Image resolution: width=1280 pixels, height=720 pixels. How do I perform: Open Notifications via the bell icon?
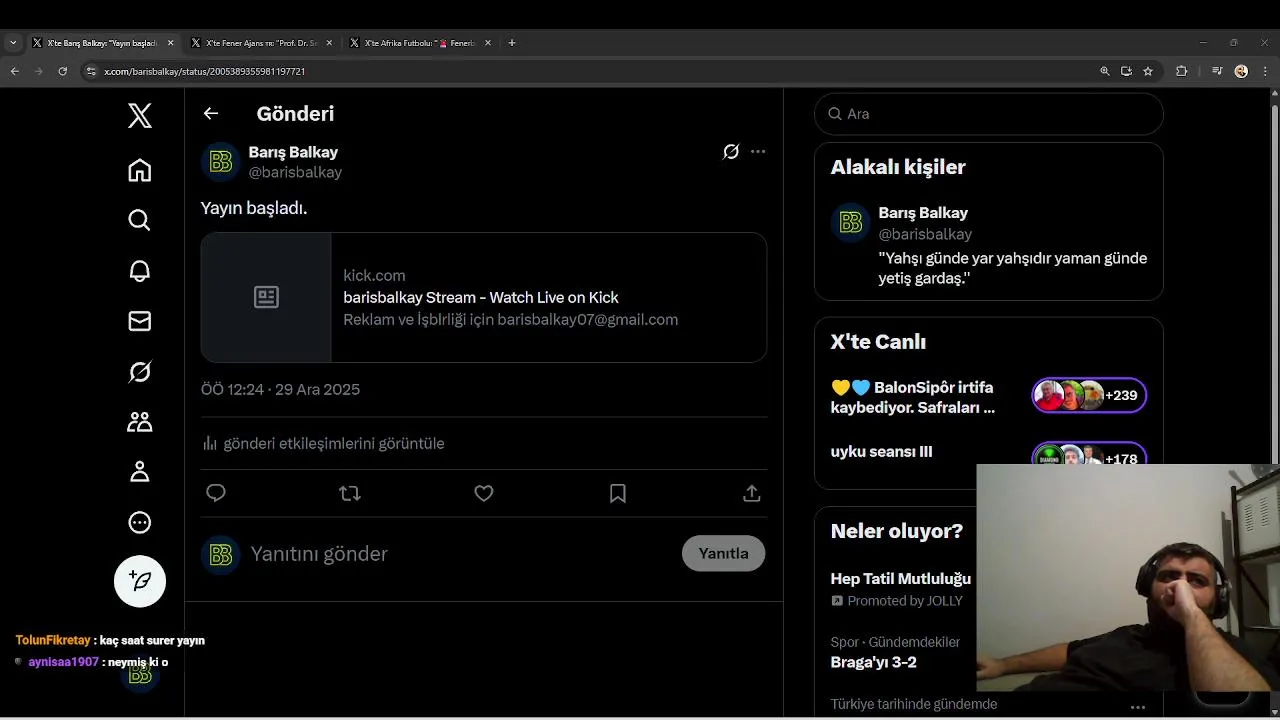click(140, 271)
